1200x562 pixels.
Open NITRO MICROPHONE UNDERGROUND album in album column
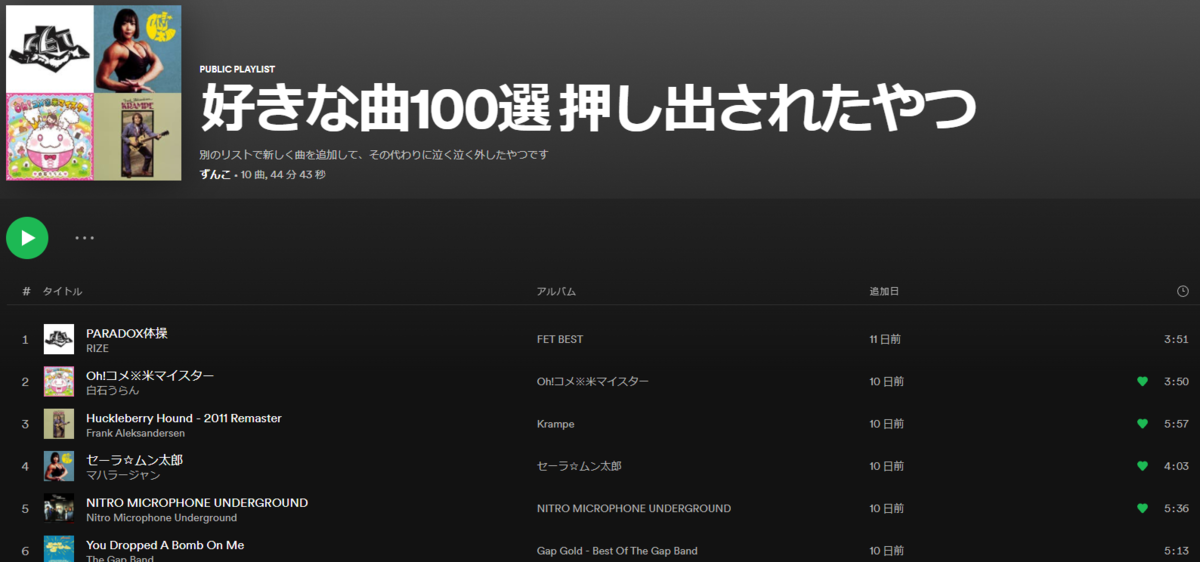coord(634,508)
